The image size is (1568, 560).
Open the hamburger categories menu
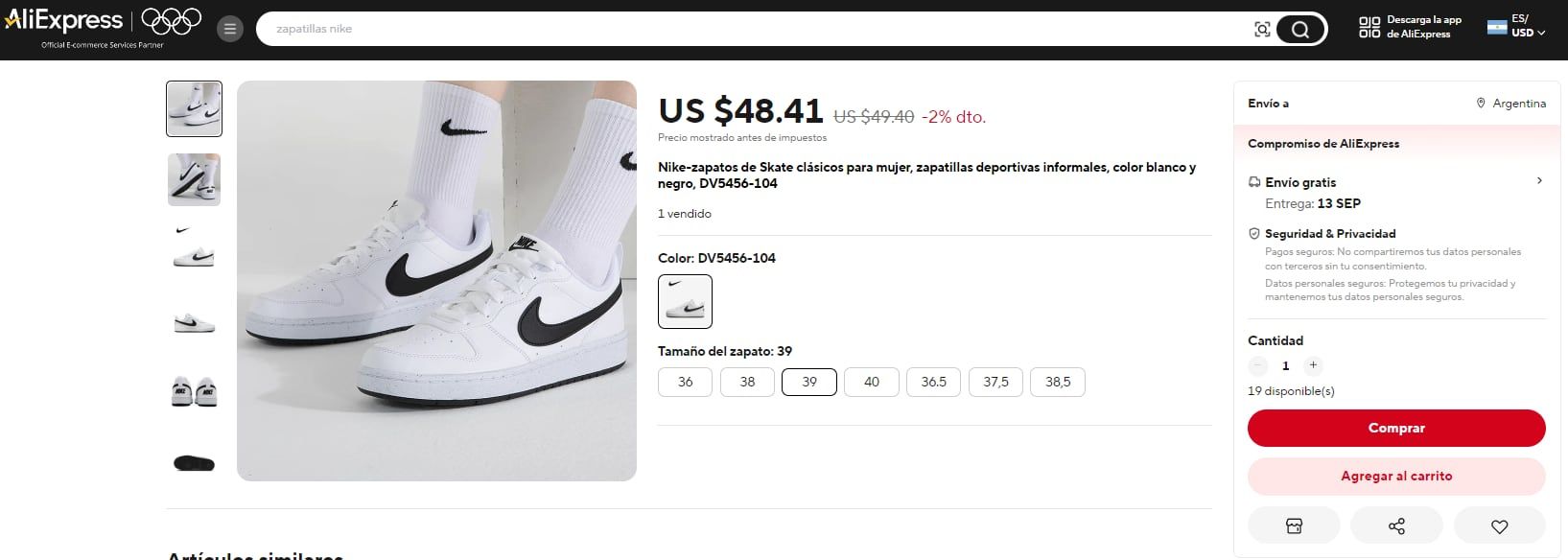pos(229,29)
